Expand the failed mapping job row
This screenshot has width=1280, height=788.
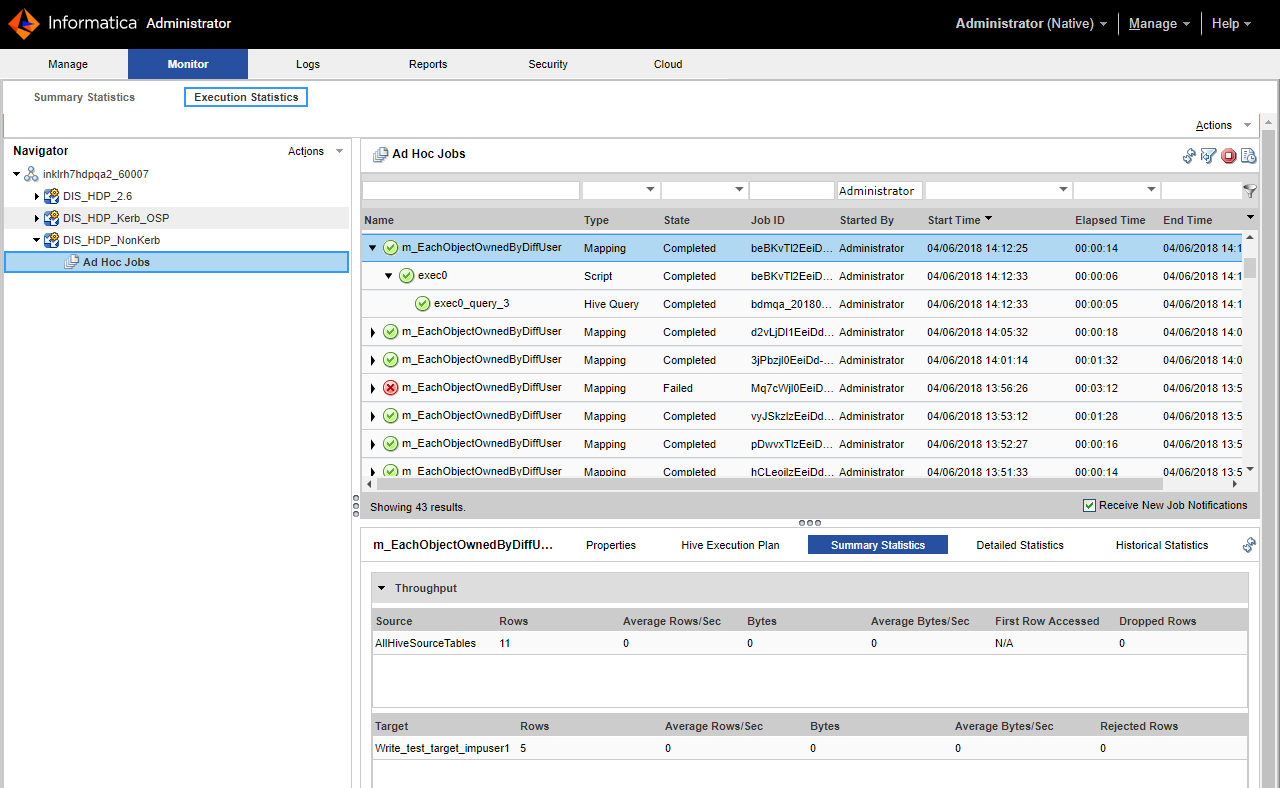click(373, 388)
